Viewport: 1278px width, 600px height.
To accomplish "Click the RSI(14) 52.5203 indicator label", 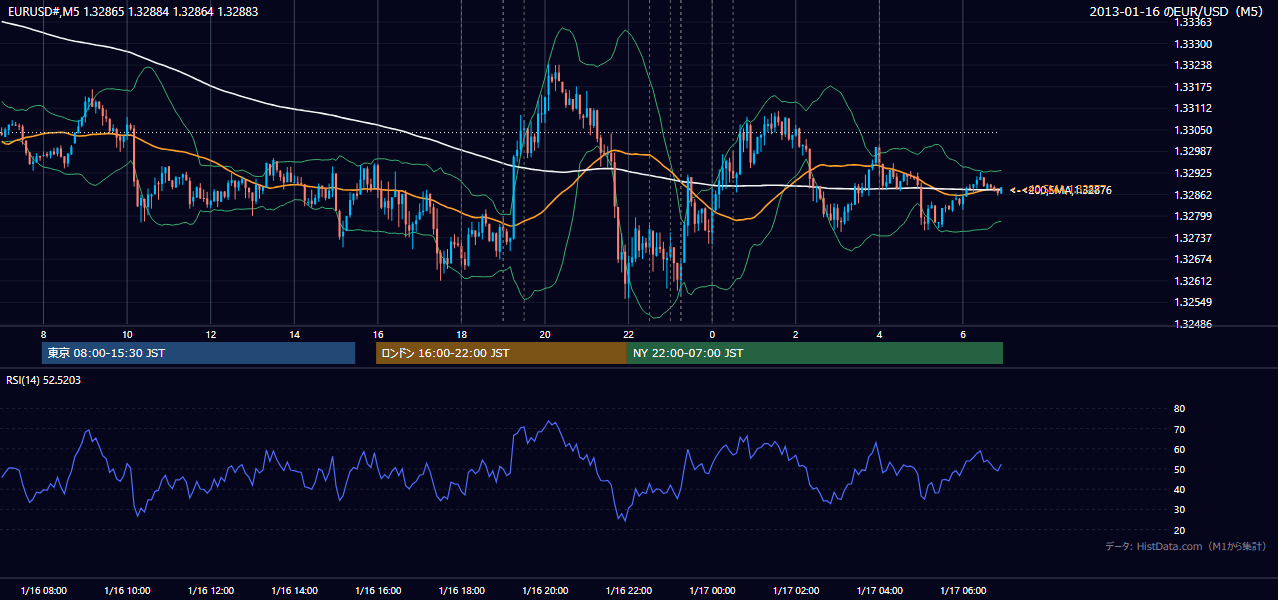I will pos(44,380).
